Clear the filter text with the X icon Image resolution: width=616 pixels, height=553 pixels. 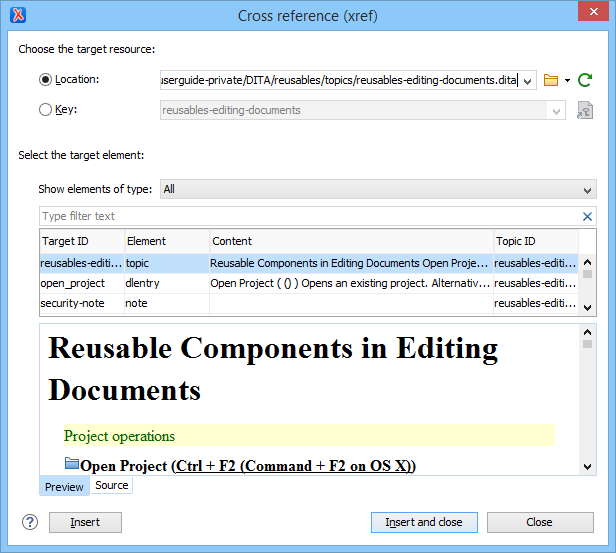(587, 216)
